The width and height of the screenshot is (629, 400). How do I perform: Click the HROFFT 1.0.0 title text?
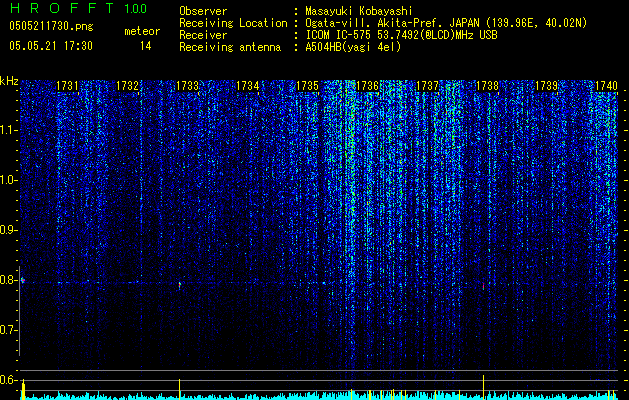click(78, 8)
